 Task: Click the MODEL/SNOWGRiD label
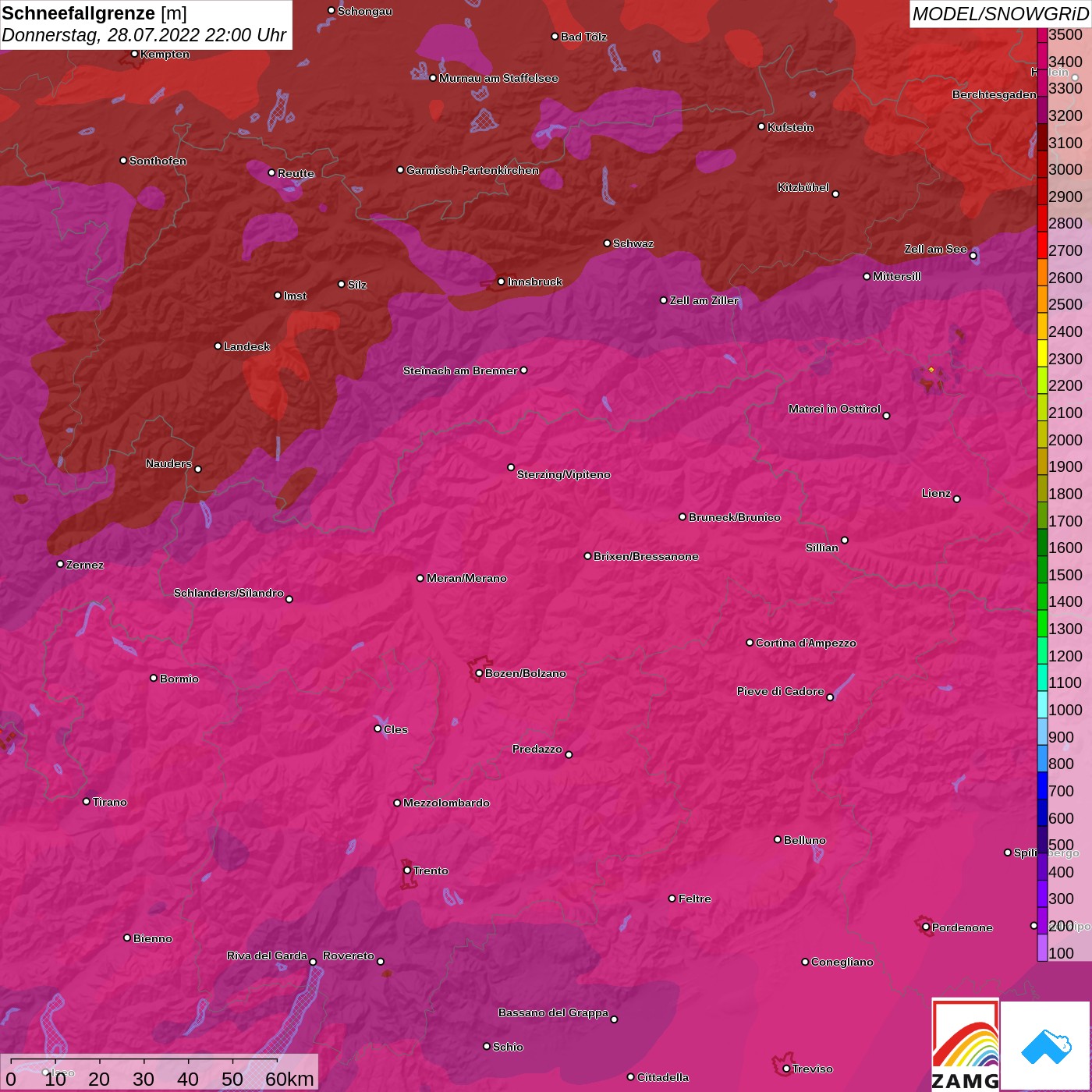1000,14
